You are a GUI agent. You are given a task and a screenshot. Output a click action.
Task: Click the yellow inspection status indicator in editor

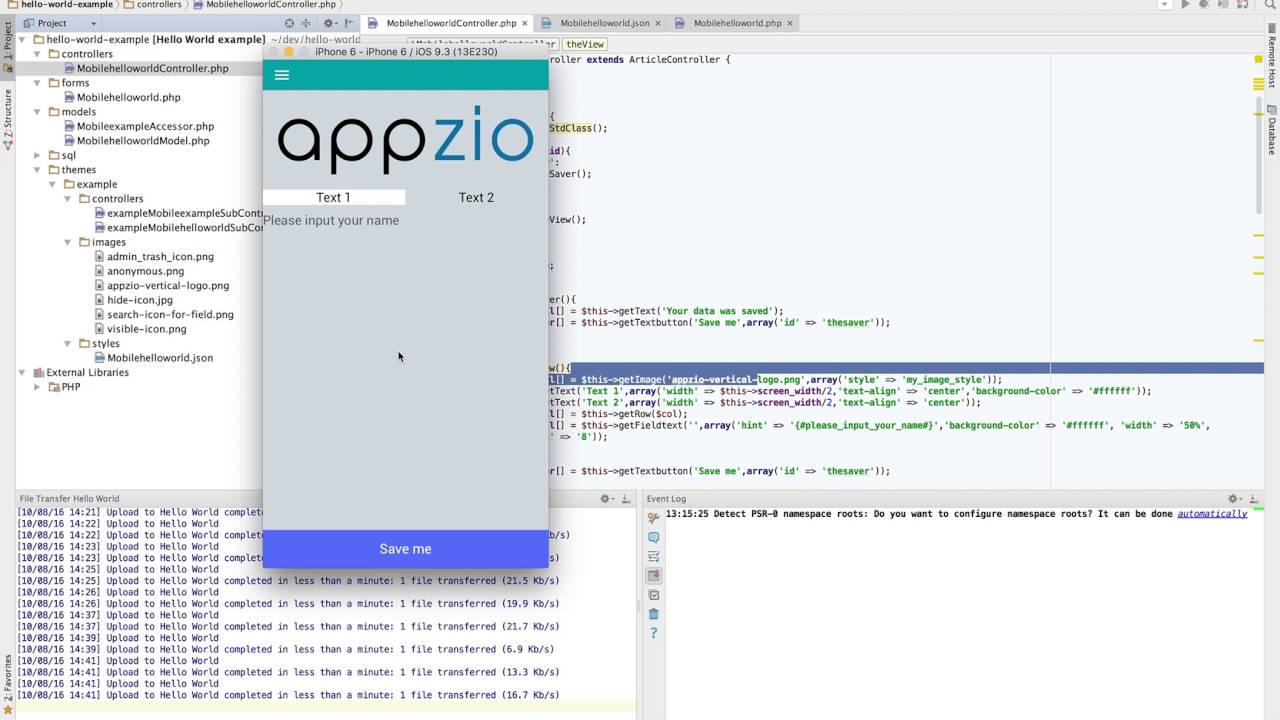tap(1259, 60)
